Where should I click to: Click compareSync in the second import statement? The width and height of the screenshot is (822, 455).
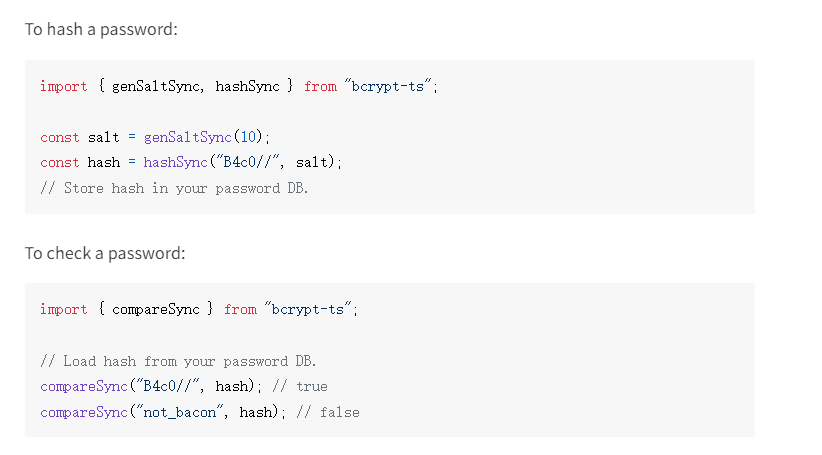pyautogui.click(x=155, y=310)
